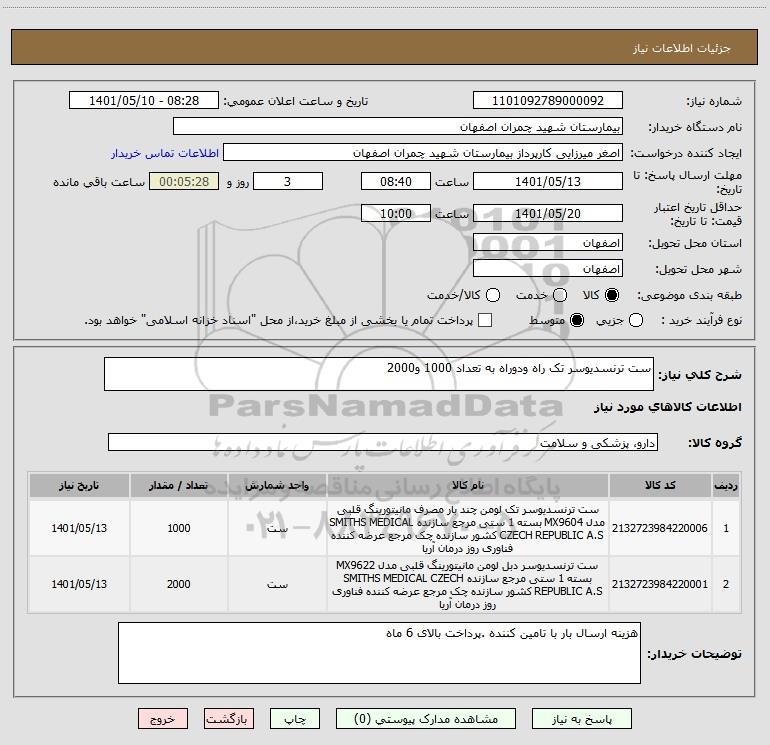Click the remaining time counter 00:05:28
This screenshot has width=770, height=745.
click(x=184, y=181)
